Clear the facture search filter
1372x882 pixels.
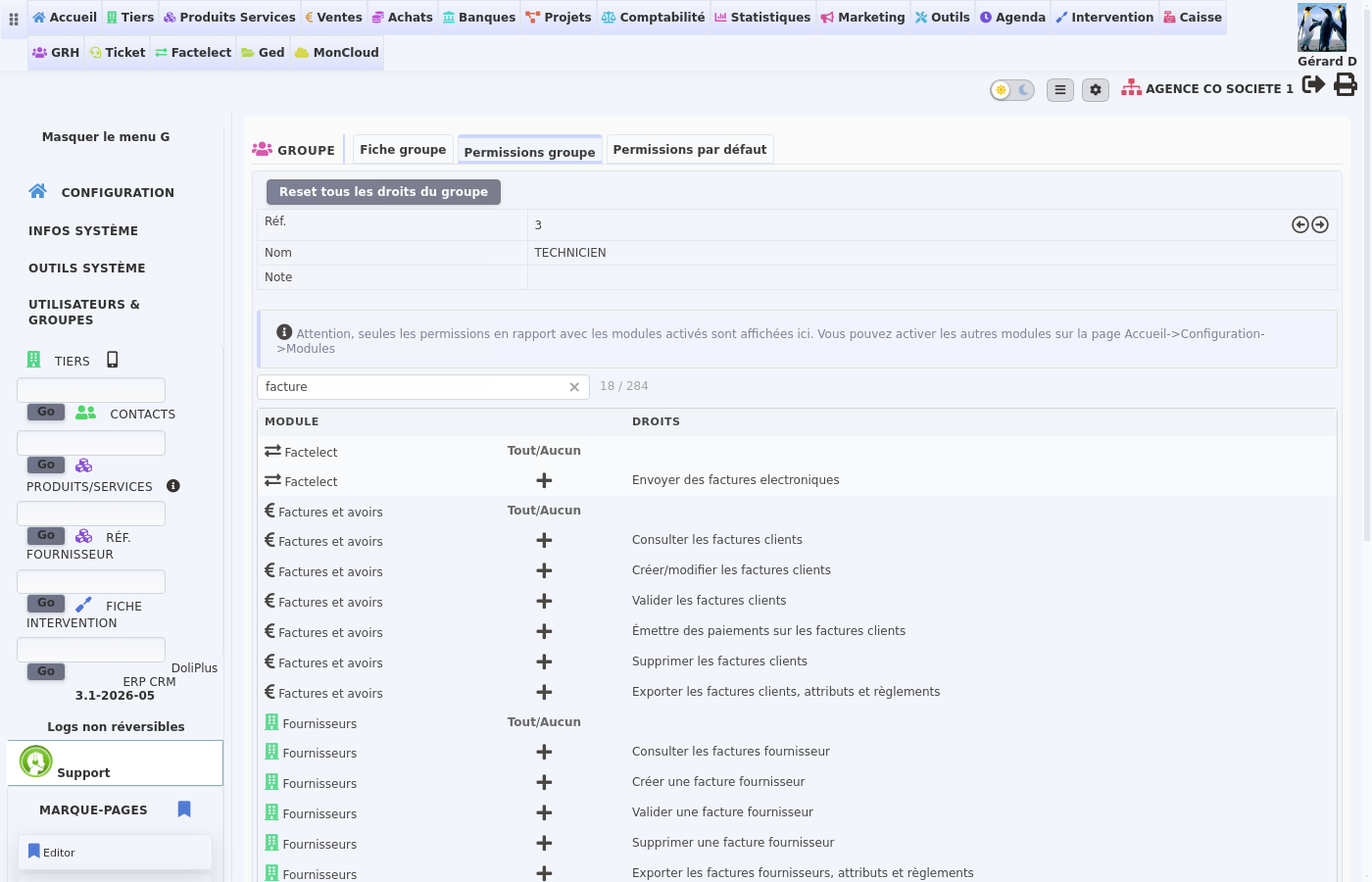(574, 387)
